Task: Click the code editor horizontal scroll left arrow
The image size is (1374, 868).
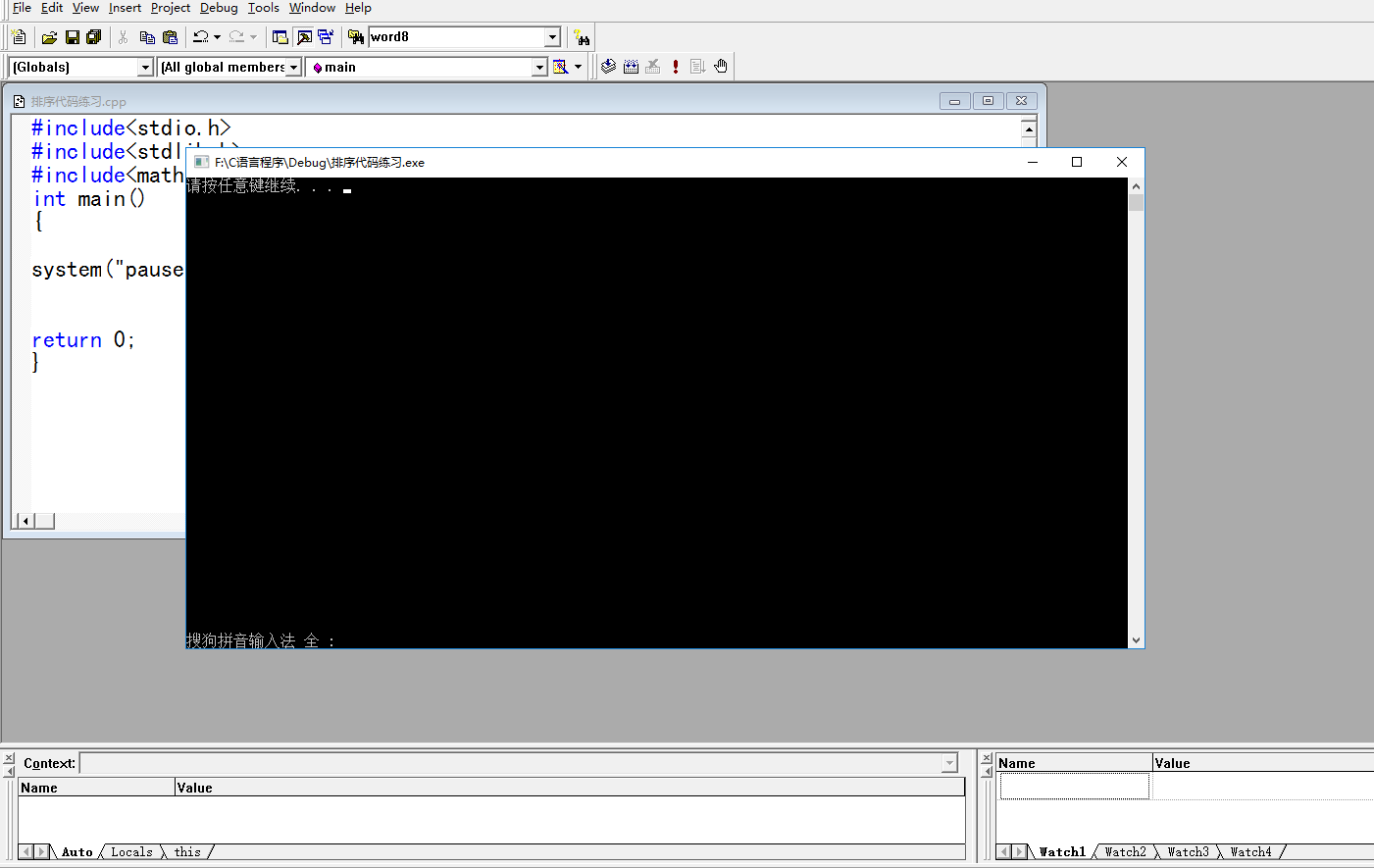Action: tap(26, 521)
